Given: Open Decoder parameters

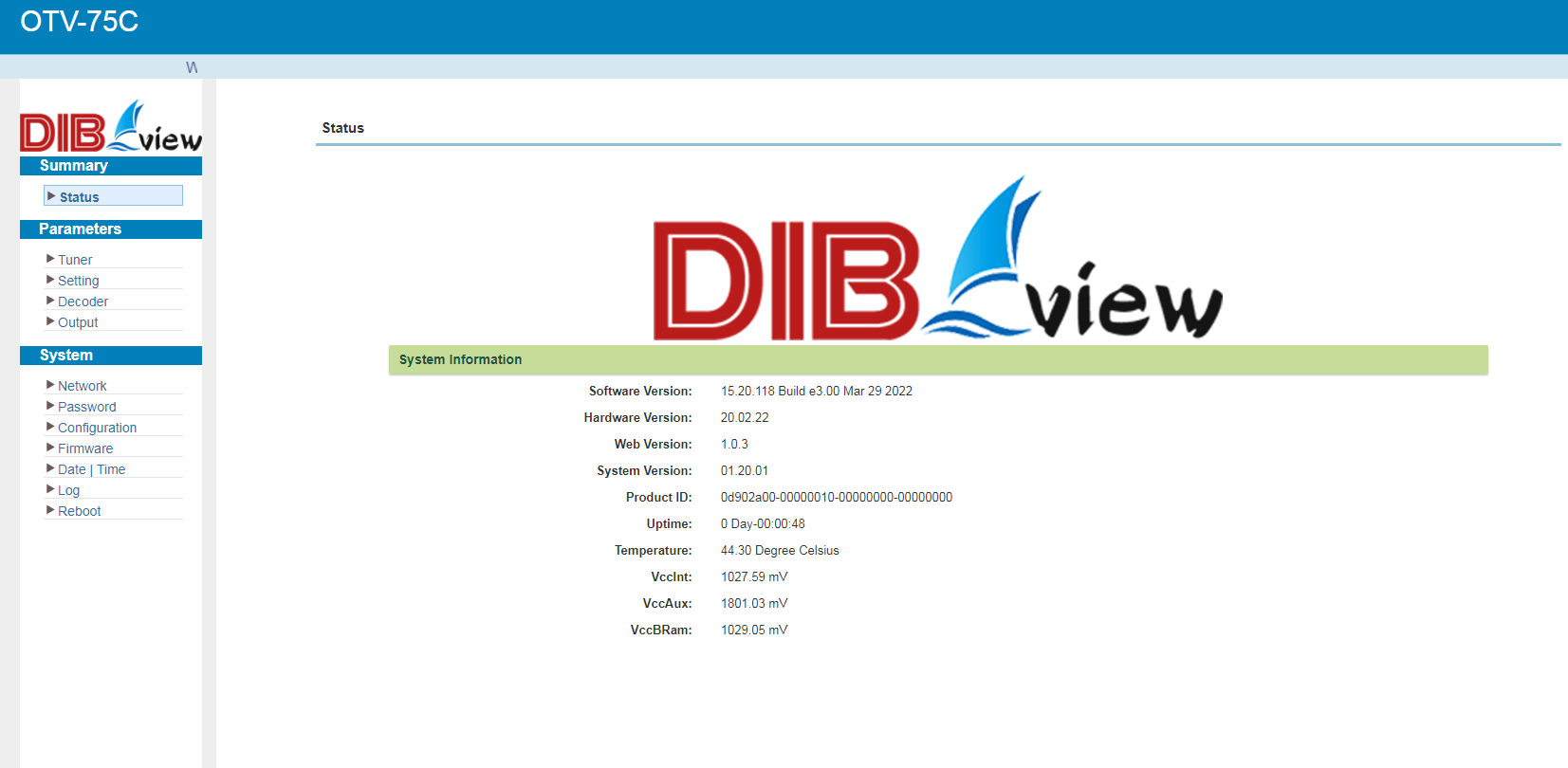Looking at the screenshot, I should (83, 302).
